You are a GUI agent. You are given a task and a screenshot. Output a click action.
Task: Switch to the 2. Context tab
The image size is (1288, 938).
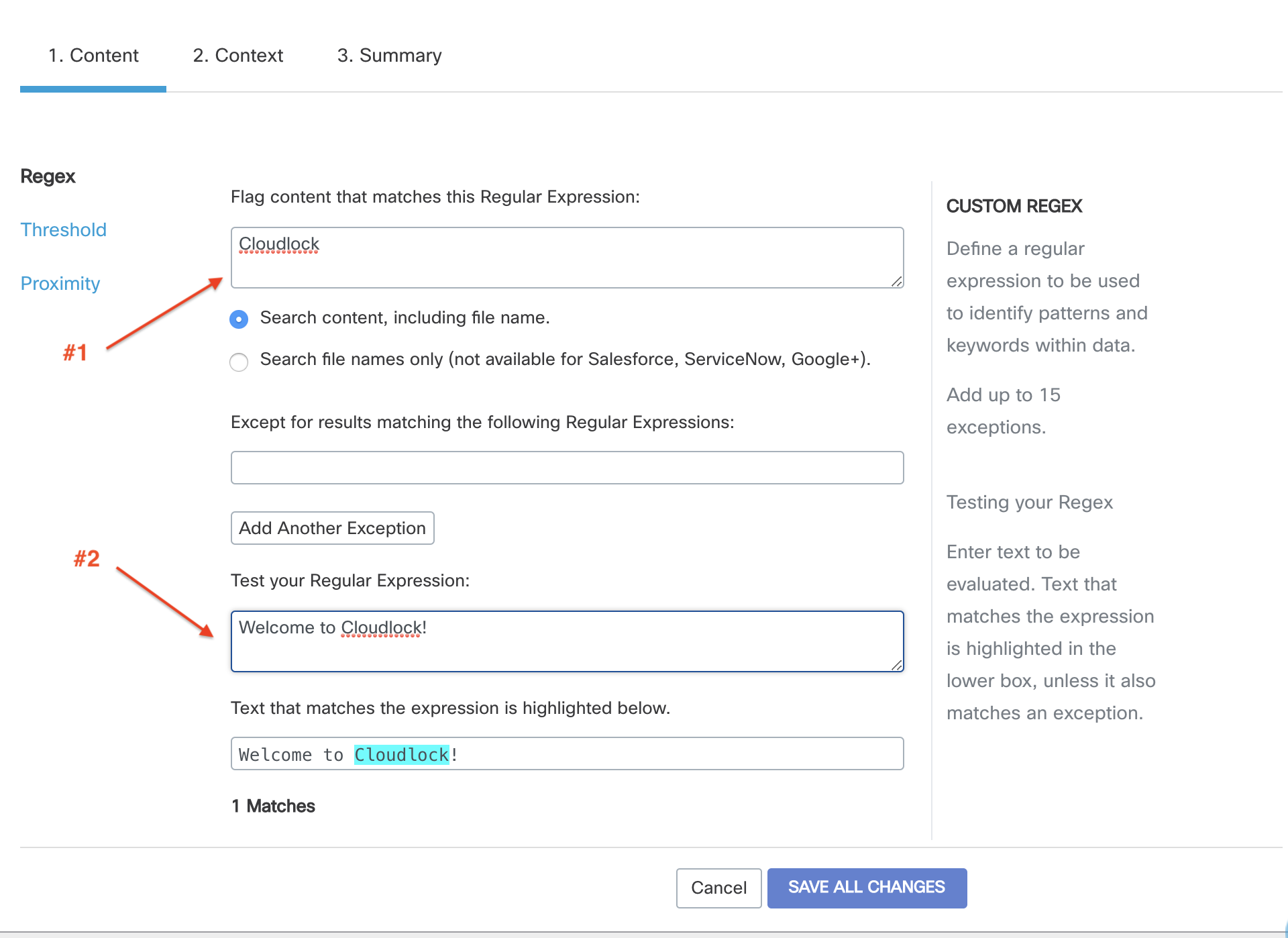coord(238,56)
